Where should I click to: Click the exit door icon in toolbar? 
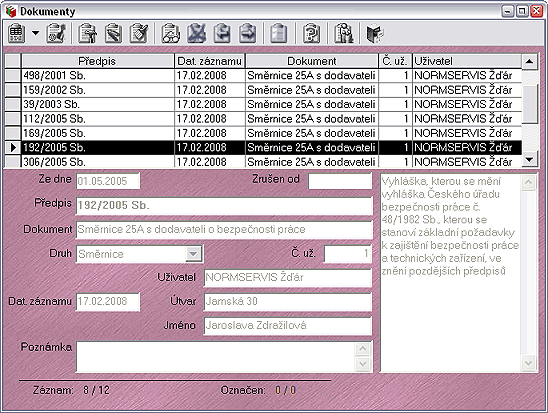pos(375,34)
